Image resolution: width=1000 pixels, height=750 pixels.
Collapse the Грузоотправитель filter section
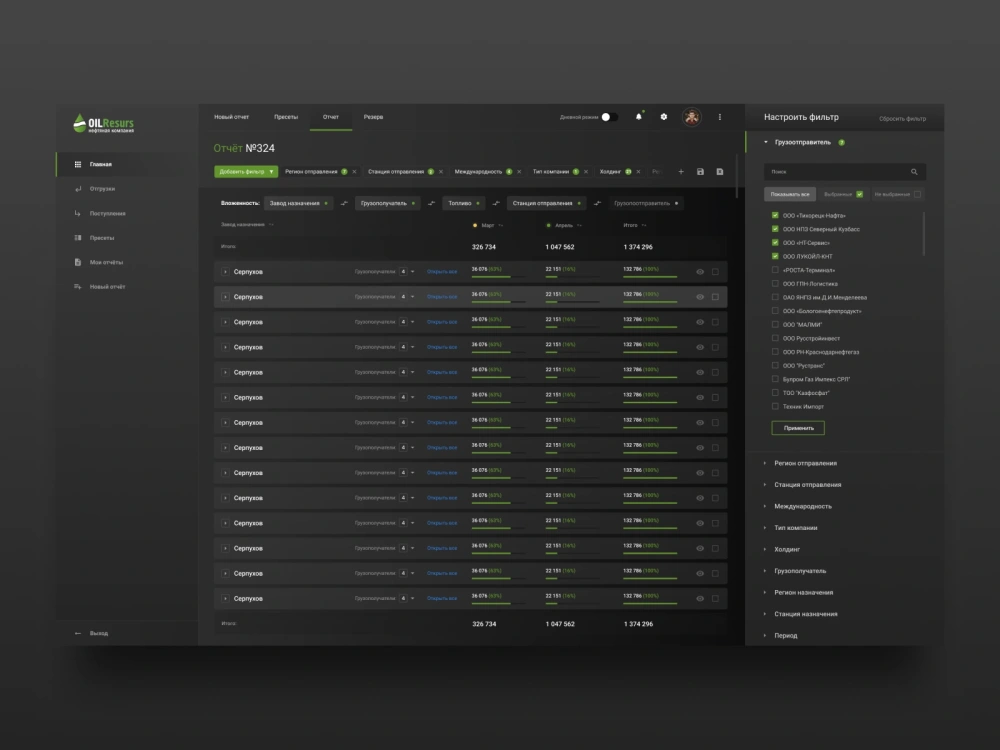[x=766, y=142]
